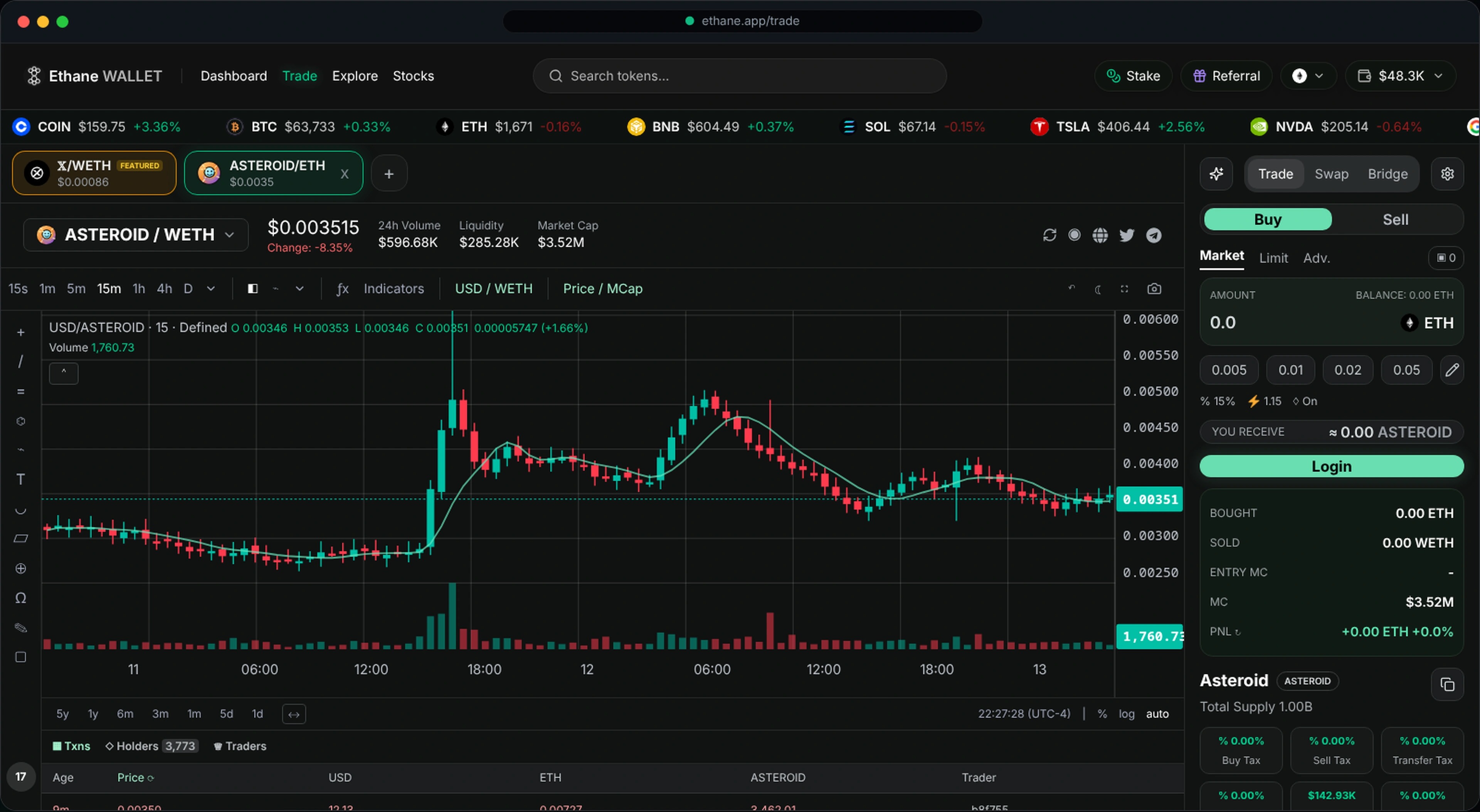Screen dimensions: 1480x812
Task: Expand more timeframe options chevron
Action: pos(211,289)
